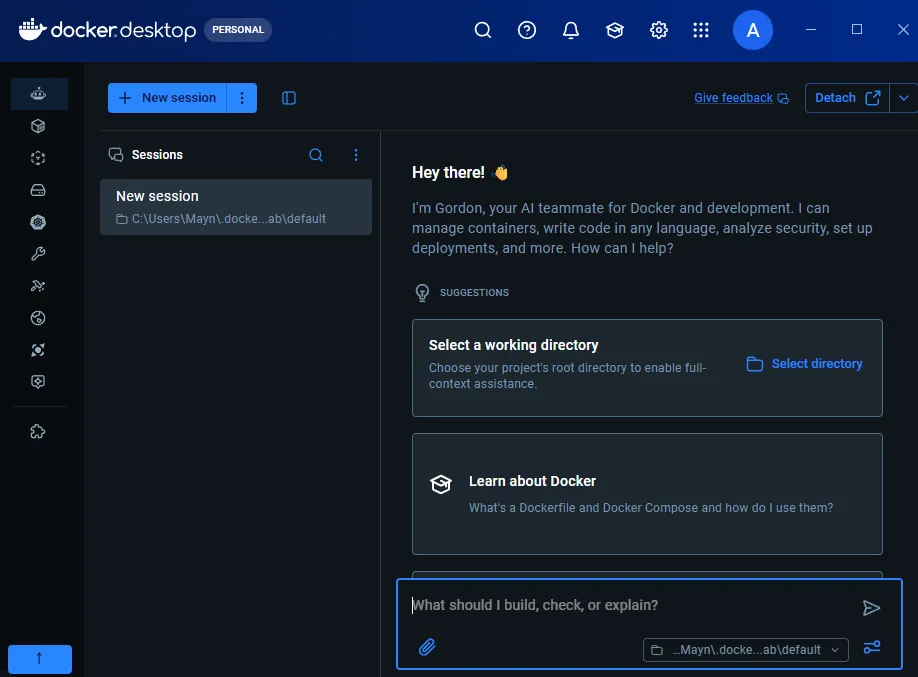The width and height of the screenshot is (918, 677).
Task: Click the New session button
Action: (167, 98)
